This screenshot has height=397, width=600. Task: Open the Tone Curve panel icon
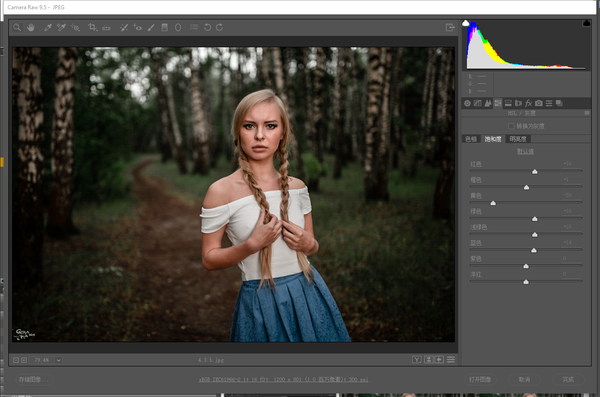[478, 103]
